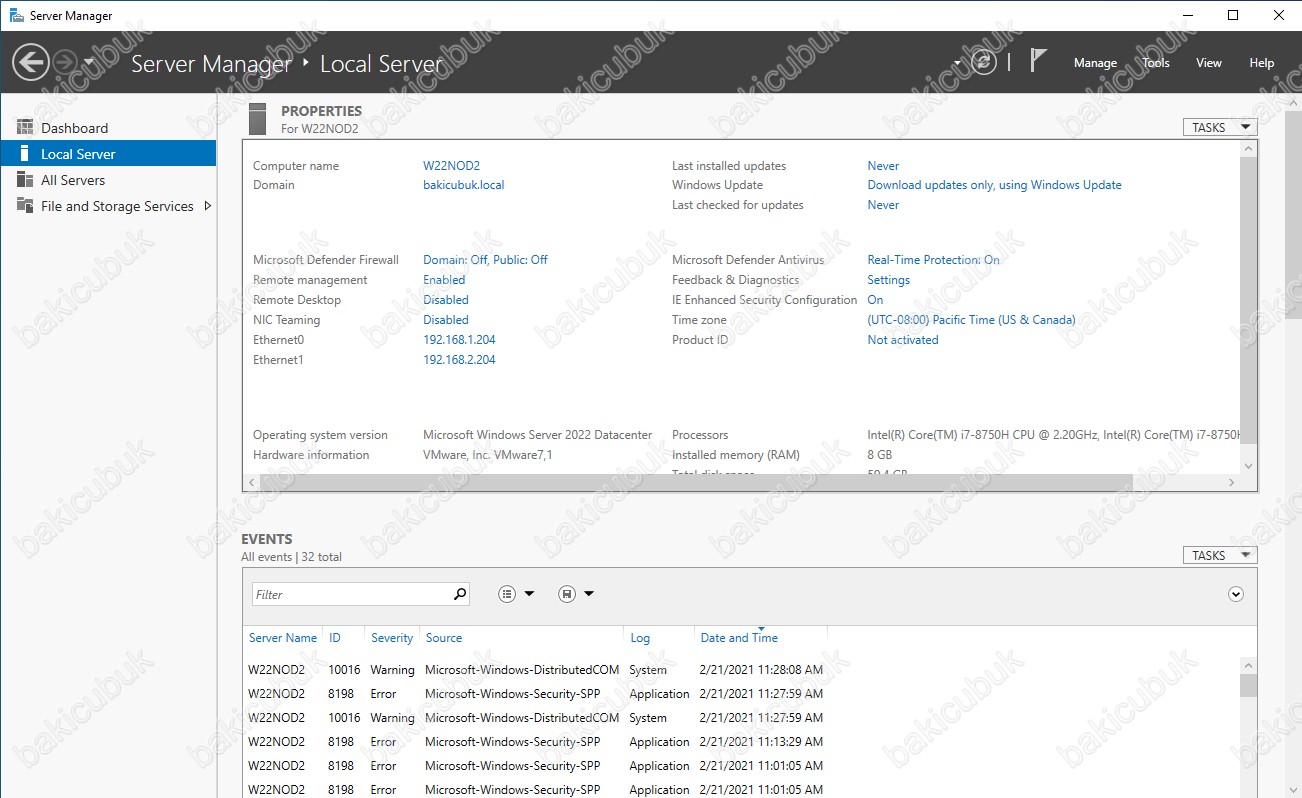Click the File and Storage Services icon
1302x798 pixels.
coord(24,205)
